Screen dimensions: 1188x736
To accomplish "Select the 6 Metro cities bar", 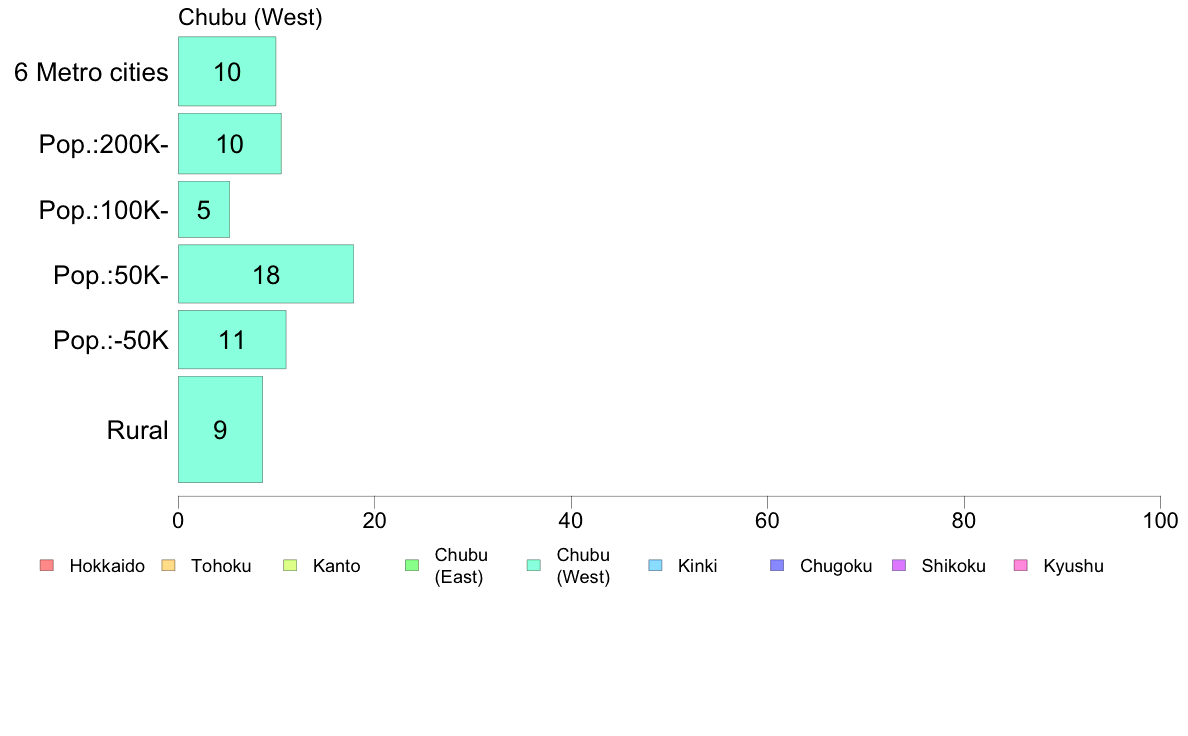I will click(227, 71).
